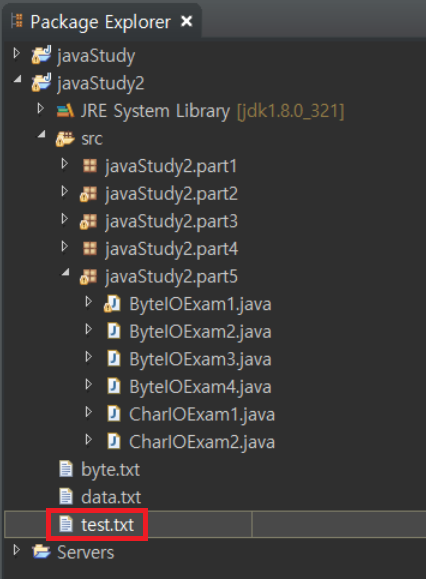Click the ByteIOExam3.java file icon
The height and width of the screenshot is (579, 426).
[x=114, y=359]
